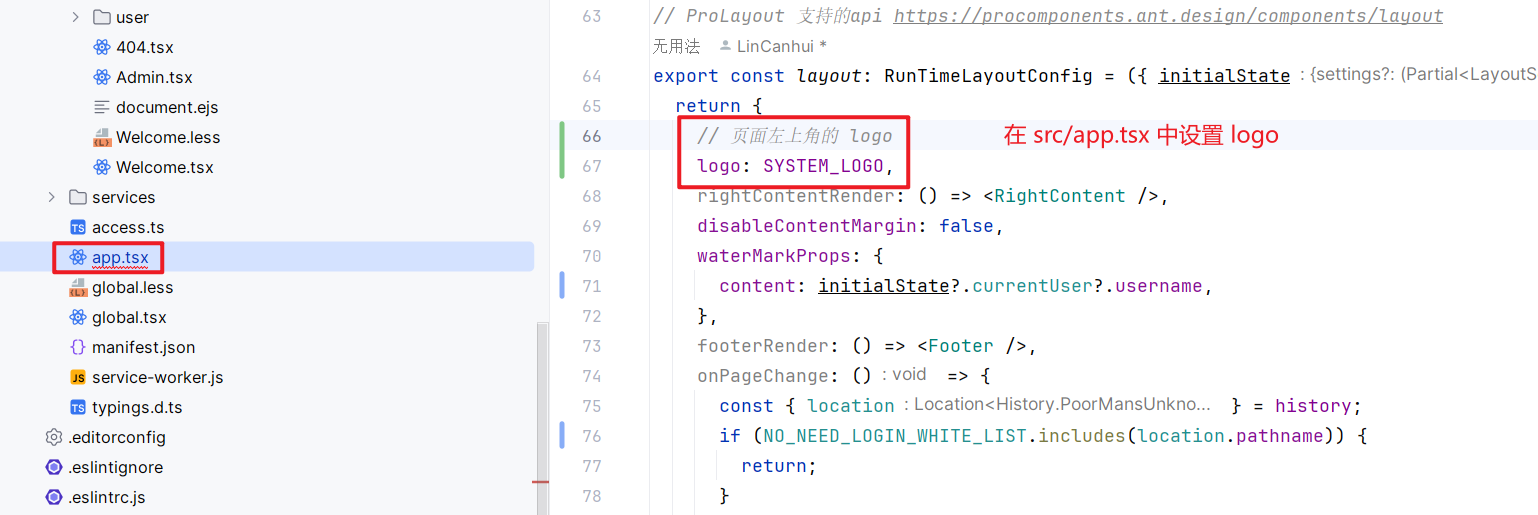Open the procomponents.ant.design layout link
The width and height of the screenshot is (1538, 515).
tap(1168, 16)
